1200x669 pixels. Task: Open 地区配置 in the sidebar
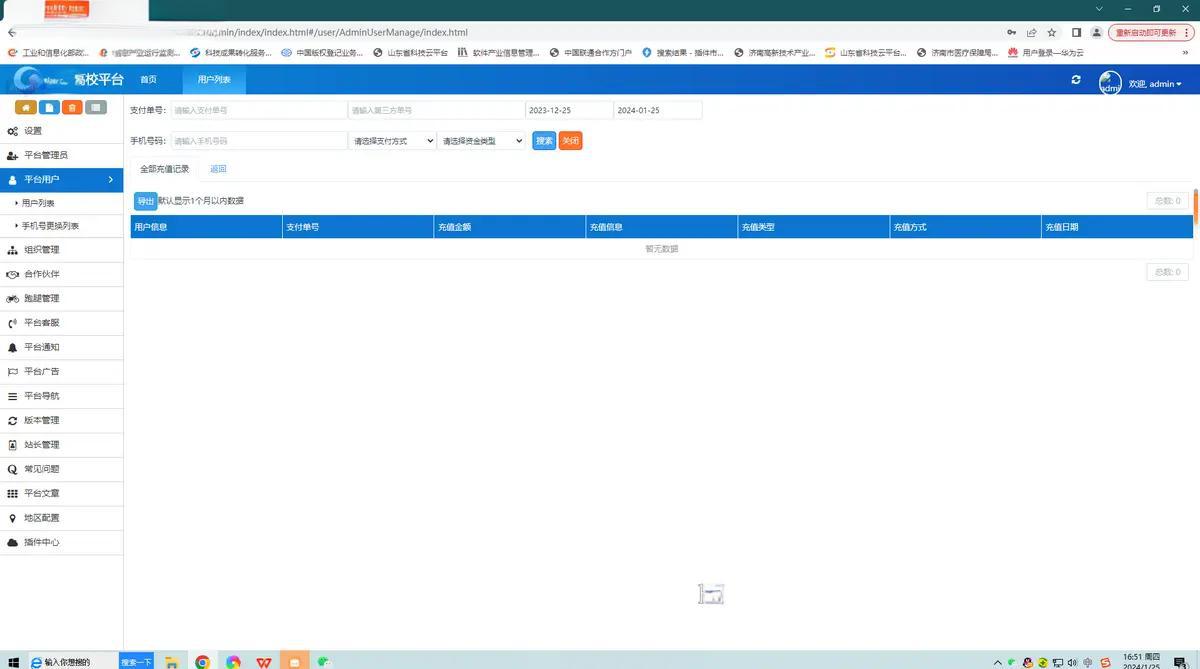coord(61,518)
